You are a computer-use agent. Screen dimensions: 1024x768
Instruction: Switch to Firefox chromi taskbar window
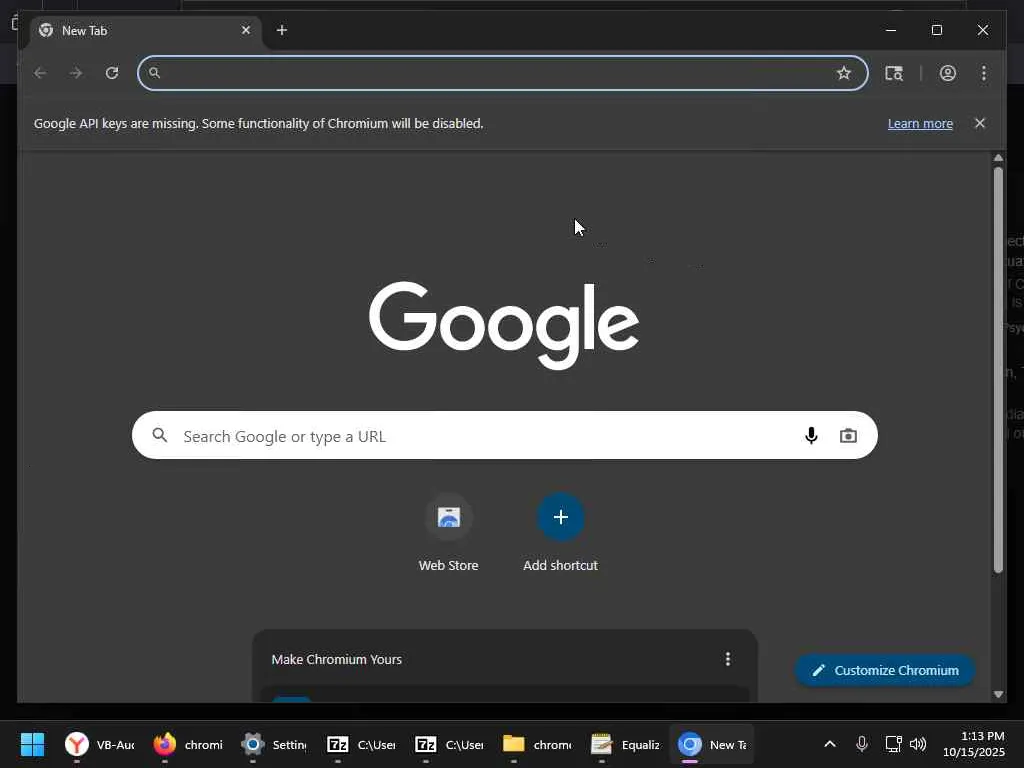pyautogui.click(x=189, y=744)
